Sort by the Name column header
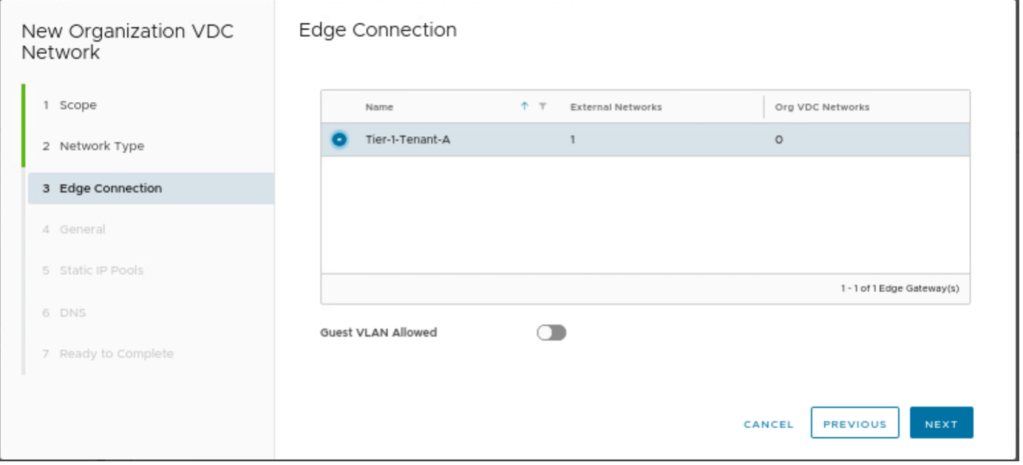 coord(379,107)
